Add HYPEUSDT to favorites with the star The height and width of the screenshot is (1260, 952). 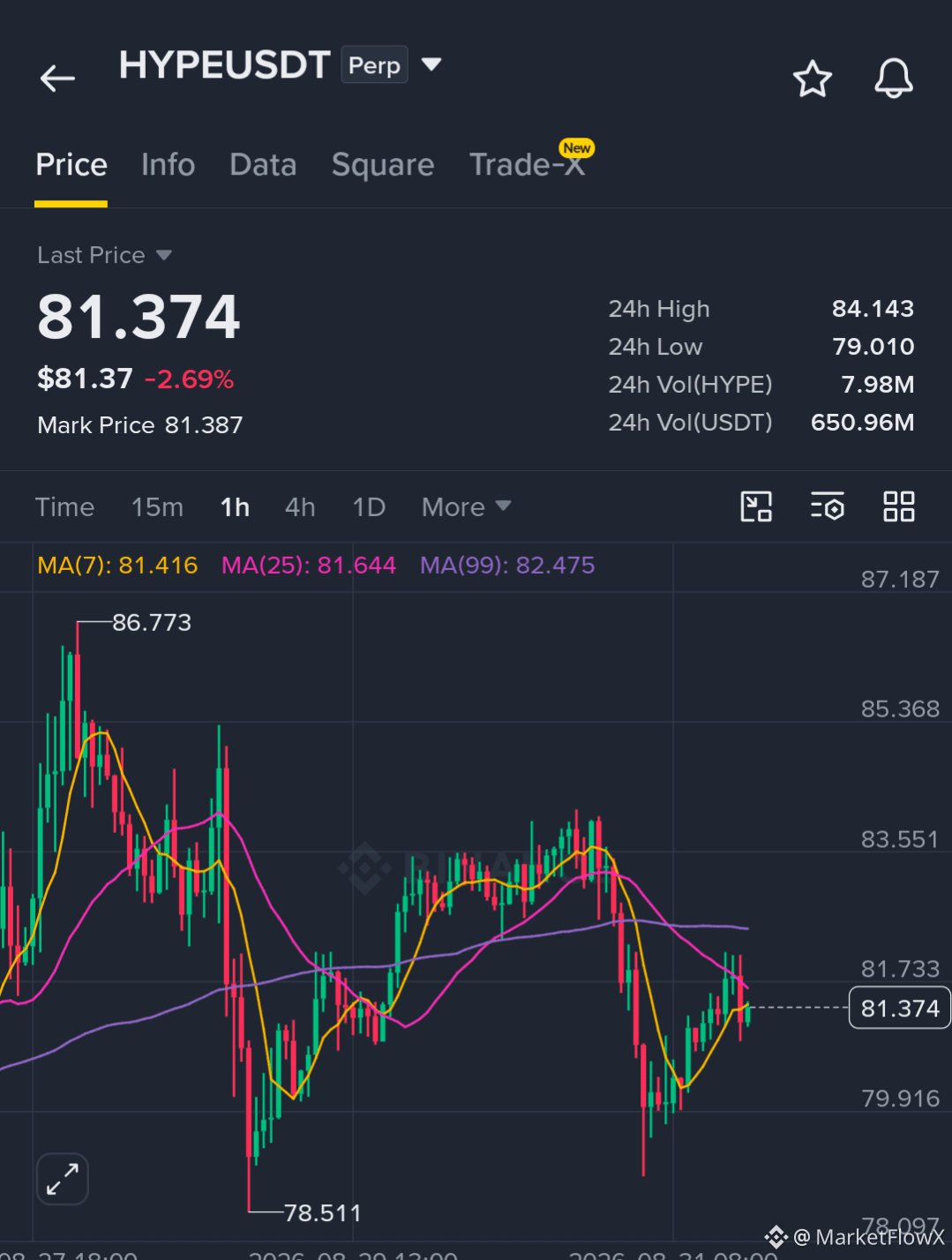812,79
